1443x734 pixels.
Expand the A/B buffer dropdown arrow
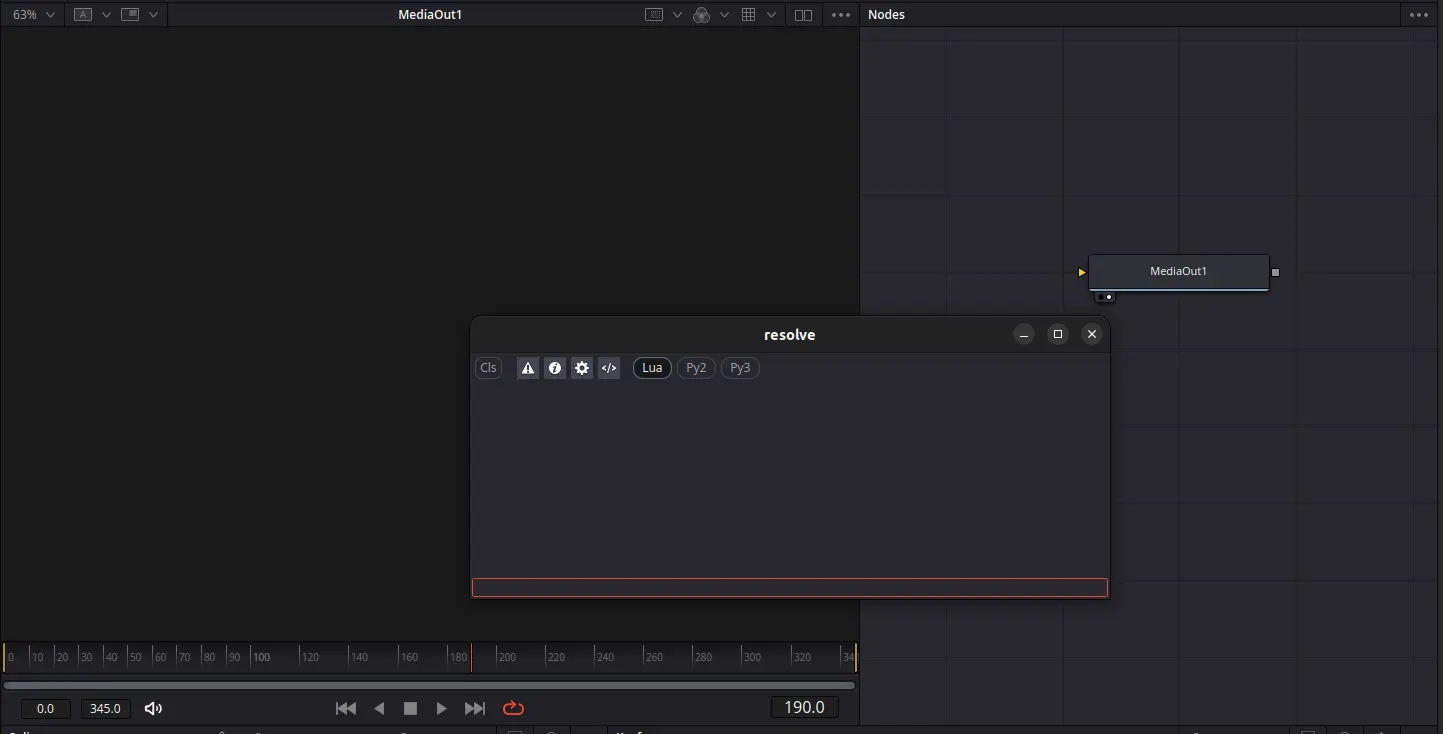tap(106, 15)
